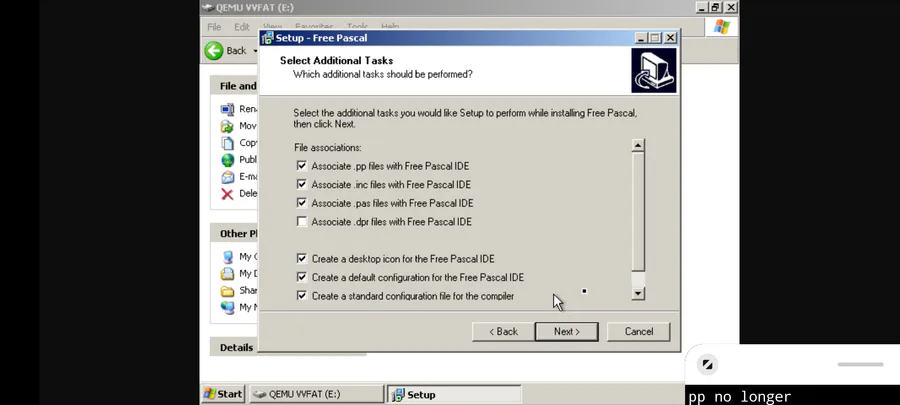Click the "Select Additional Tasks" heading
Image resolution: width=900 pixels, height=405 pixels.
336,60
